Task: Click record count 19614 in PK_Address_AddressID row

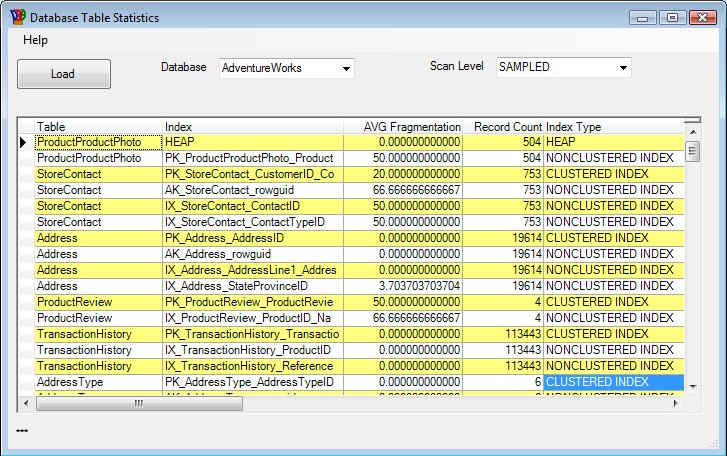Action: 503,238
